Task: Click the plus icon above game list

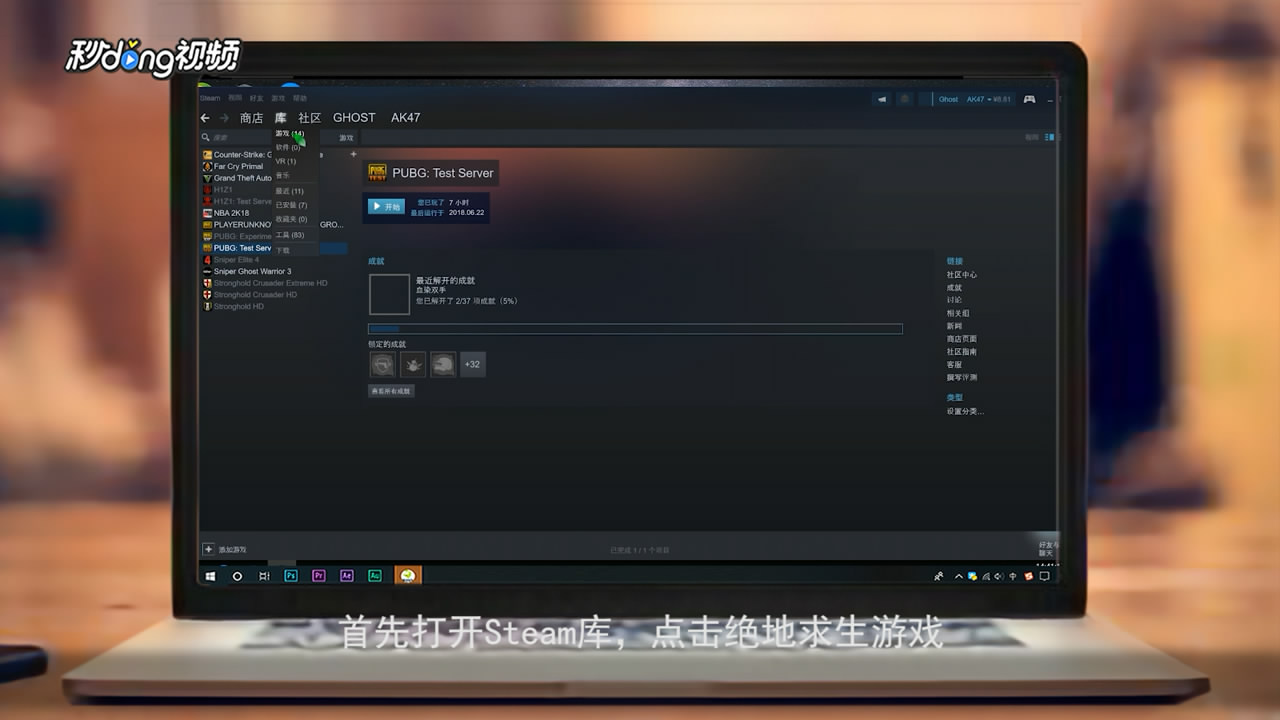Action: tap(353, 154)
